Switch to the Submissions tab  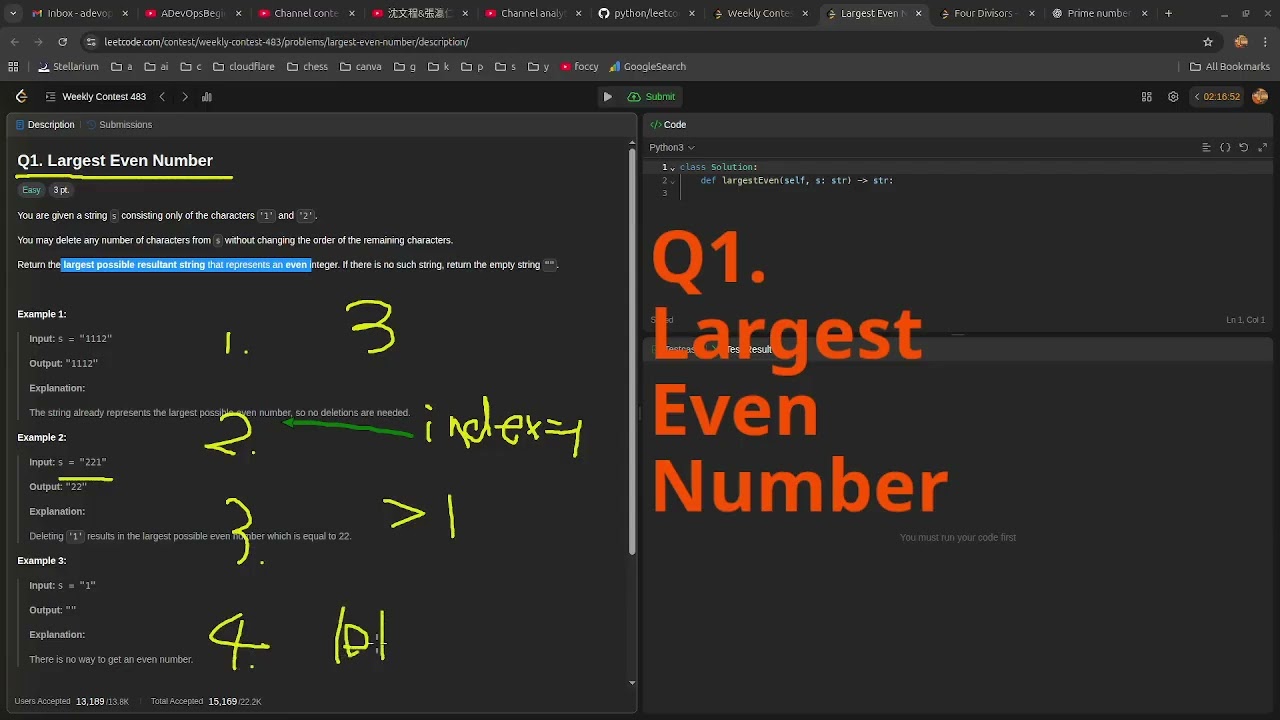119,125
